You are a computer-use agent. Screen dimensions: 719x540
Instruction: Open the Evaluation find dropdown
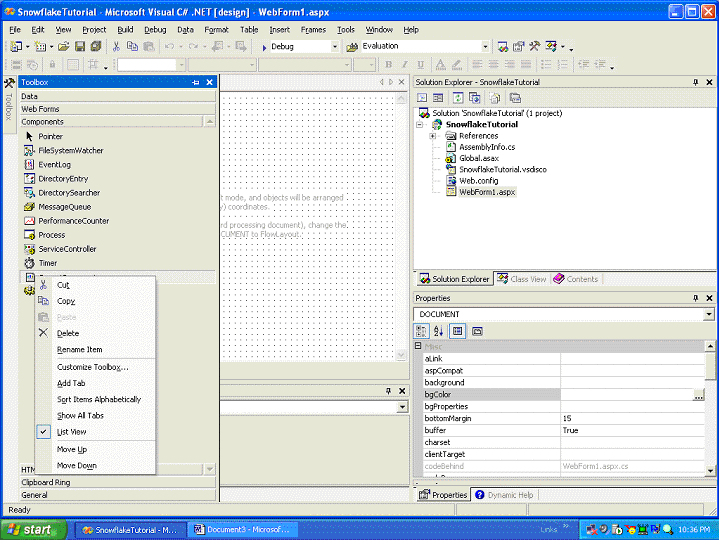coord(485,46)
